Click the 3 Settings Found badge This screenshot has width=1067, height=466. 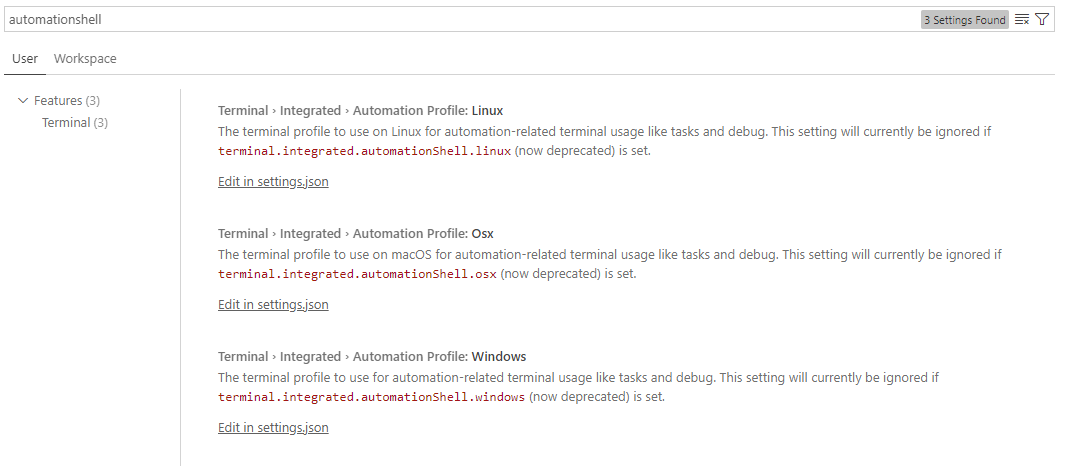coord(965,20)
